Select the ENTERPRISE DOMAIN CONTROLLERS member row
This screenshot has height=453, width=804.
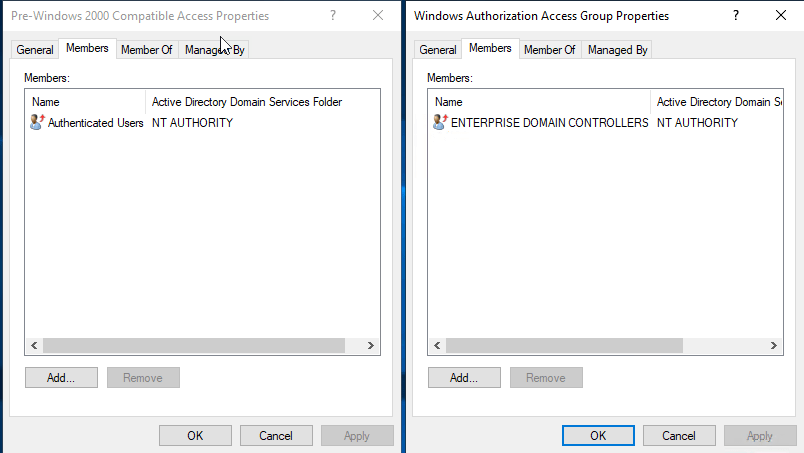tap(605, 123)
